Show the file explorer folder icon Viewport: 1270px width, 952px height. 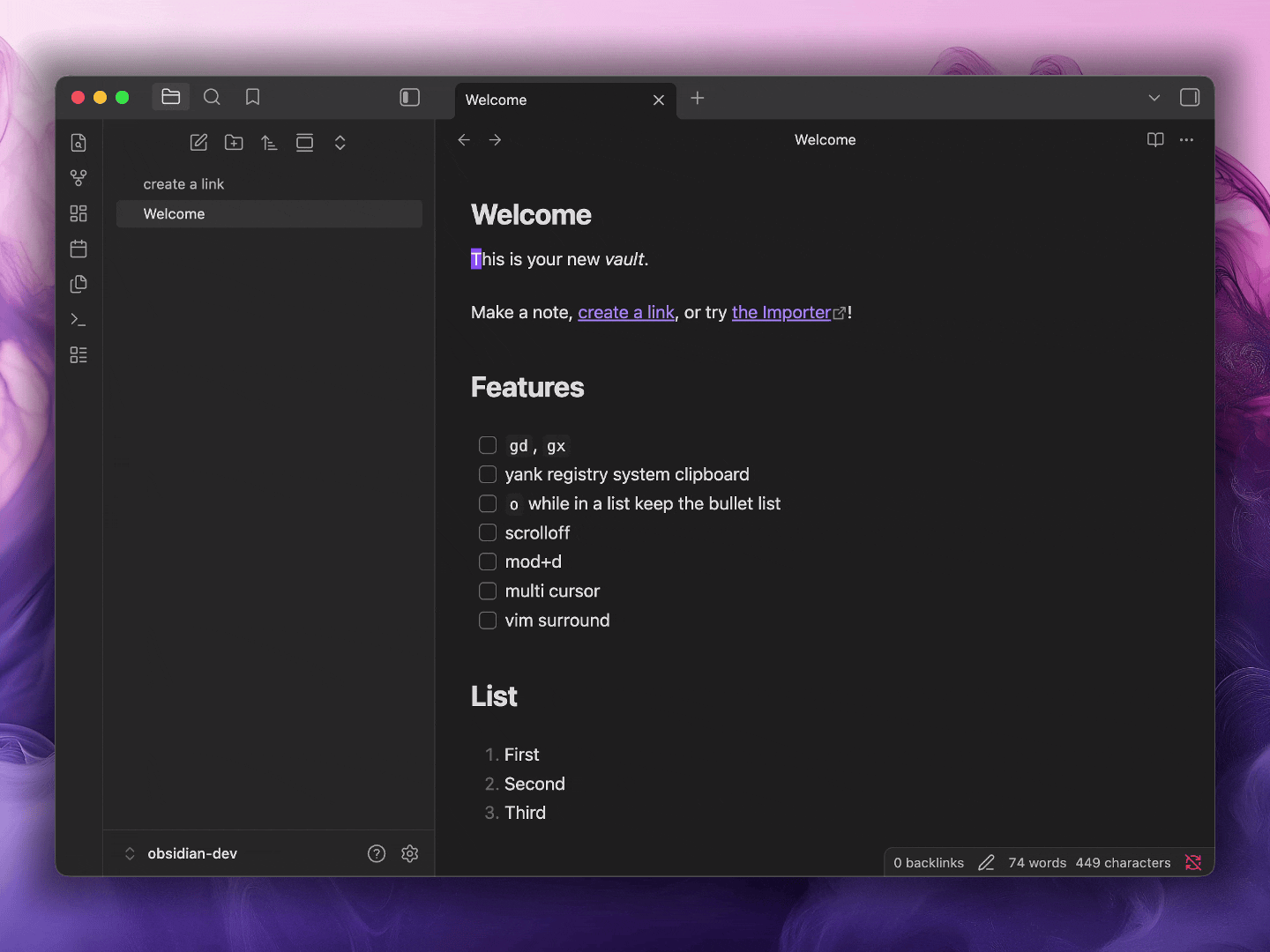[x=171, y=97]
